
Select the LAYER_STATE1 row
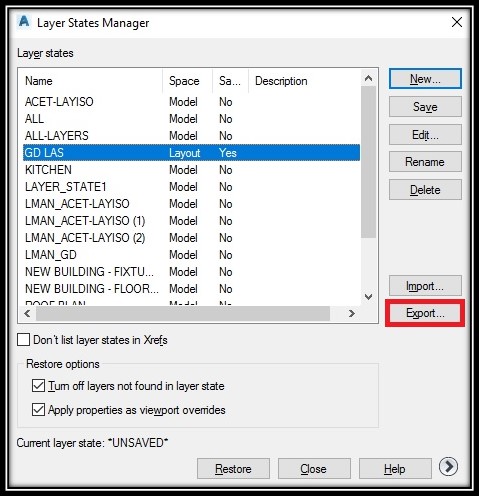point(191,187)
